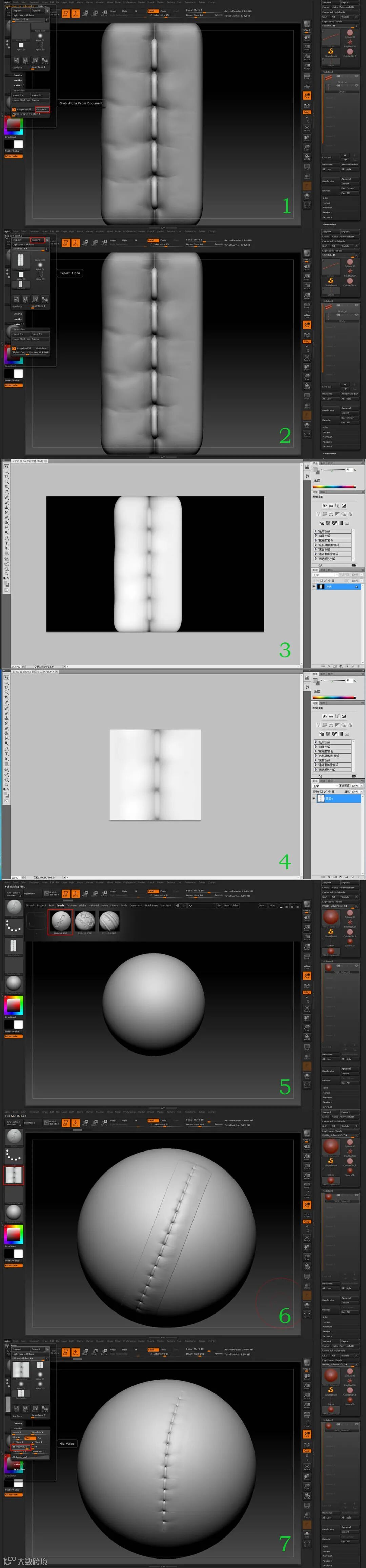Adjust red-boxed Mid Value slider in bottom ZBrush window
The width and height of the screenshot is (366, 1568).
coord(21,1447)
